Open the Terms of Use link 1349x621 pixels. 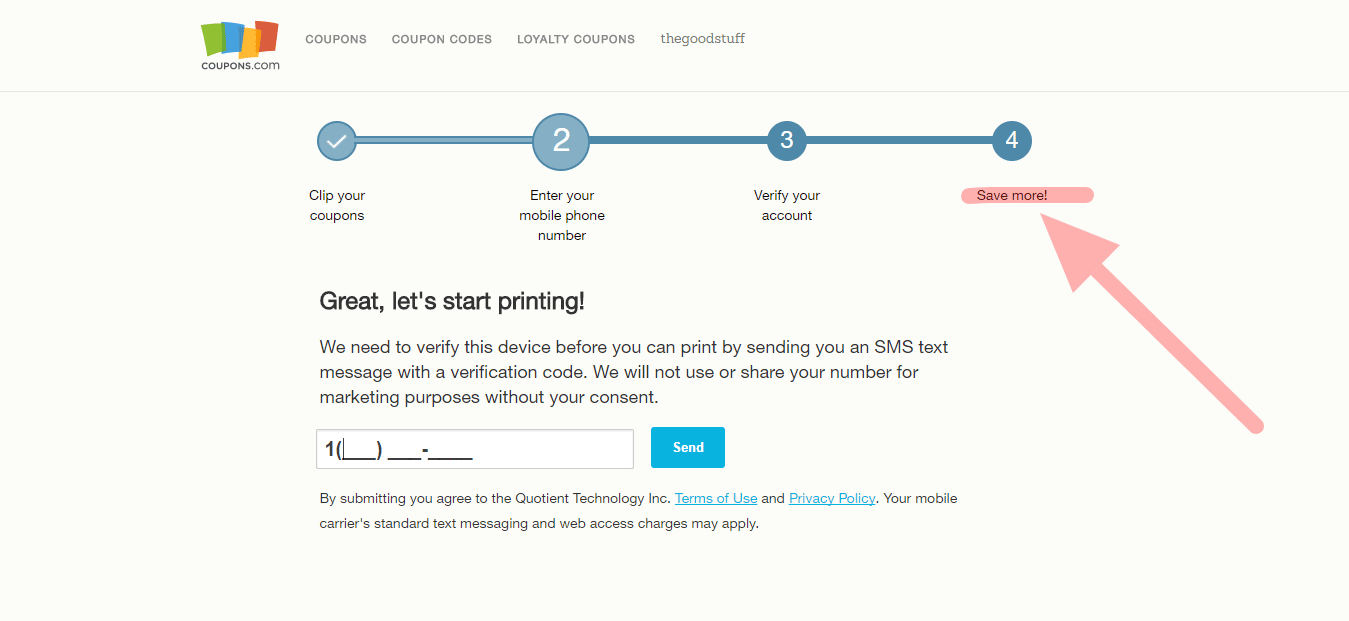coord(716,498)
